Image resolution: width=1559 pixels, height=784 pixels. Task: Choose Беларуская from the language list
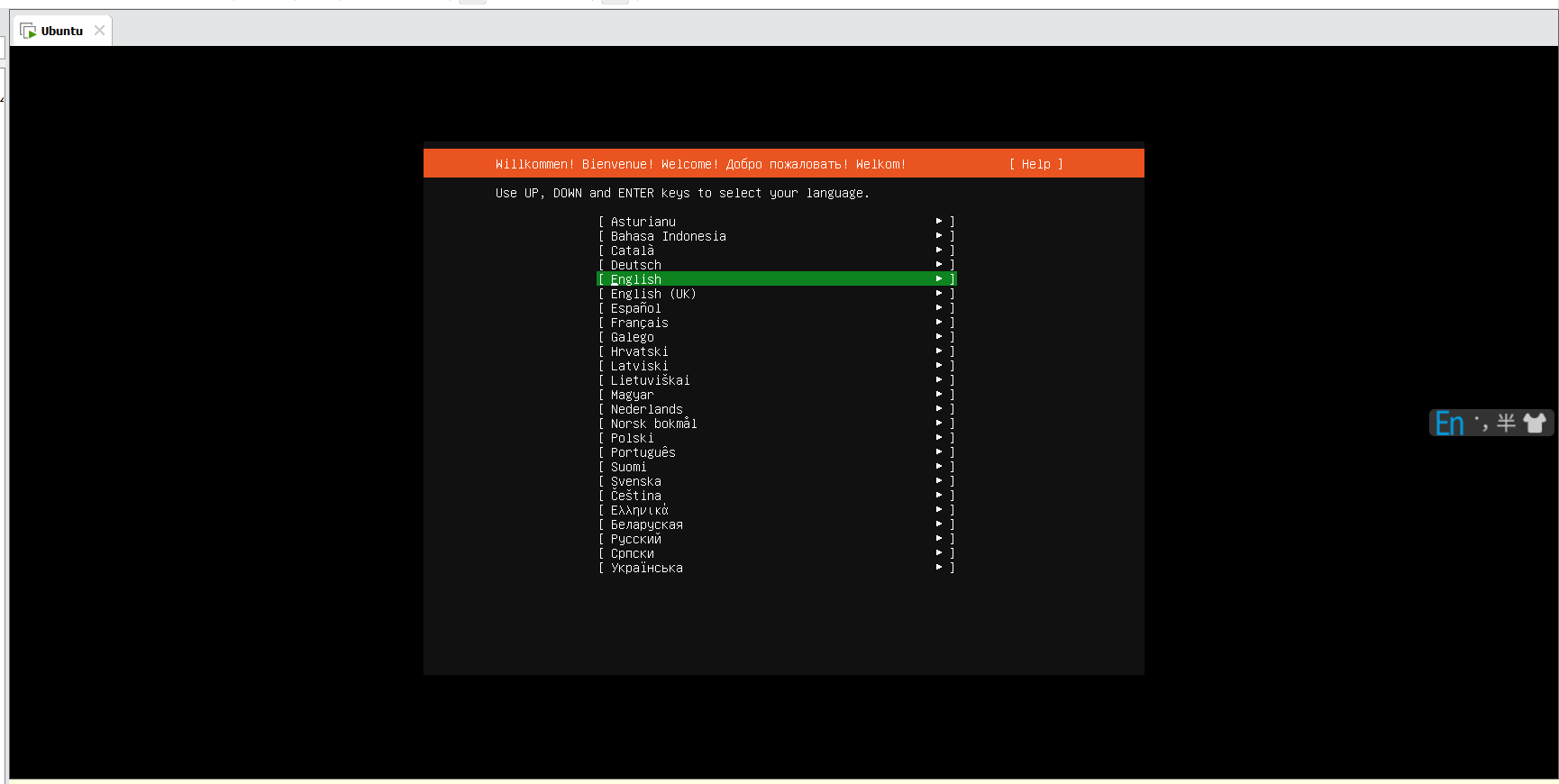click(x=776, y=524)
